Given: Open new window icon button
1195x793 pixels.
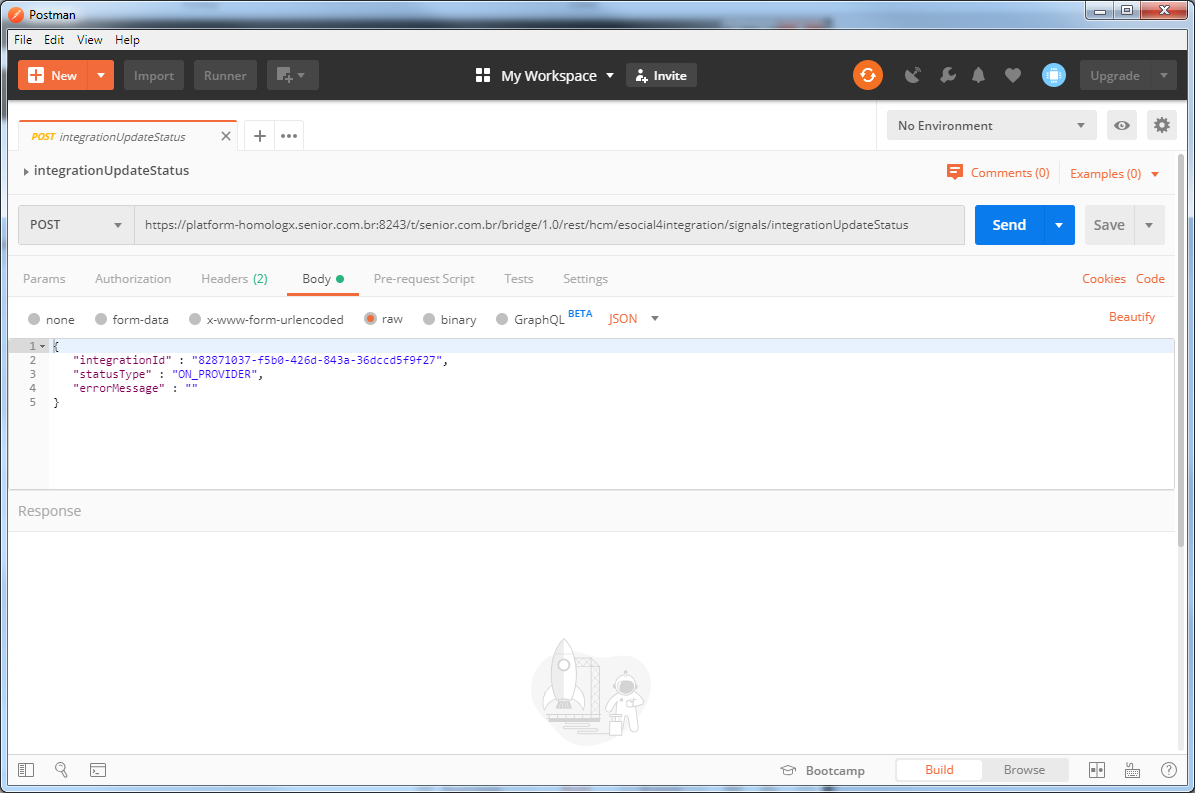Looking at the screenshot, I should tap(292, 75).
